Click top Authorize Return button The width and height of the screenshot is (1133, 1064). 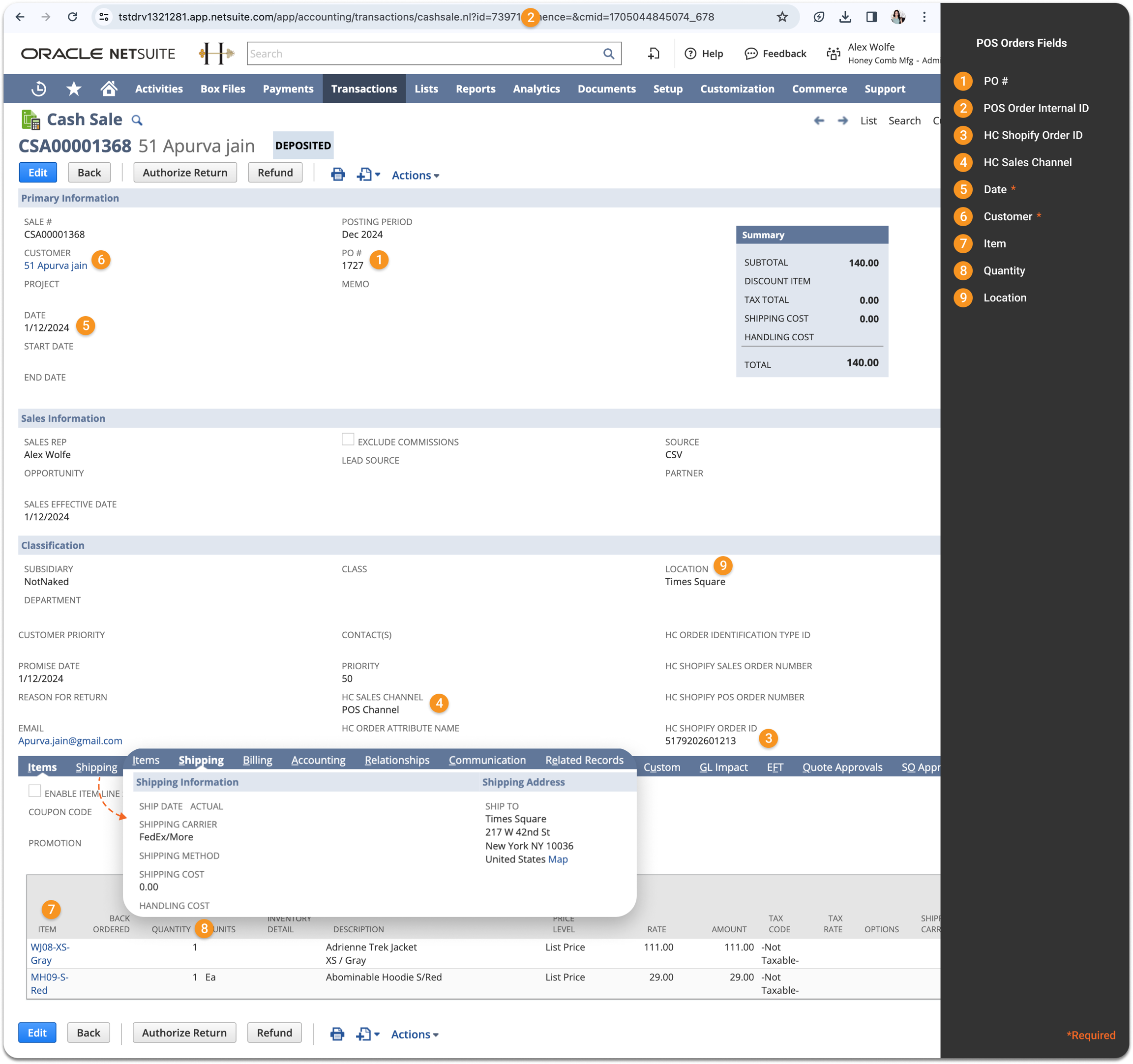185,173
